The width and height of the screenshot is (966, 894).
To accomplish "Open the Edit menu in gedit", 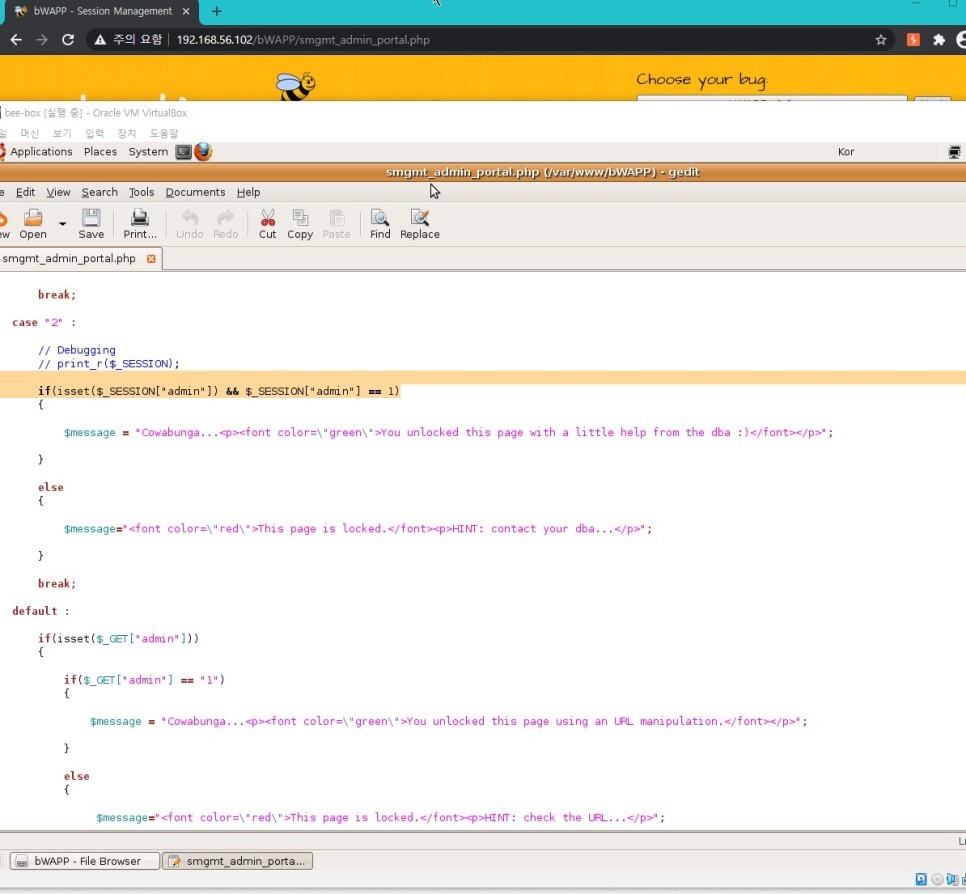I will click(x=25, y=192).
